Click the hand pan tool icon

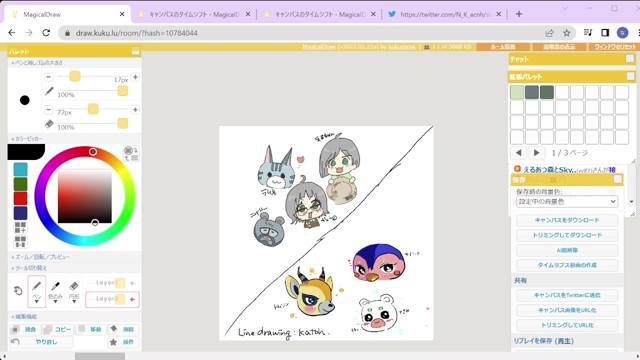pos(18,291)
